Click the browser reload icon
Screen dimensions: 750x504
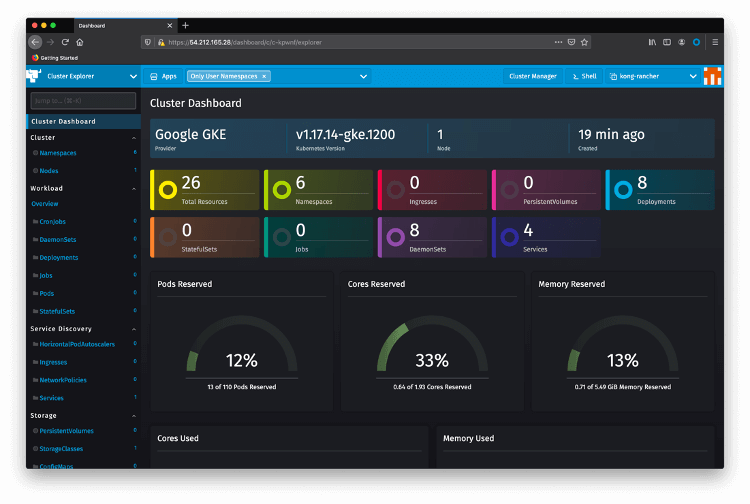coord(65,42)
